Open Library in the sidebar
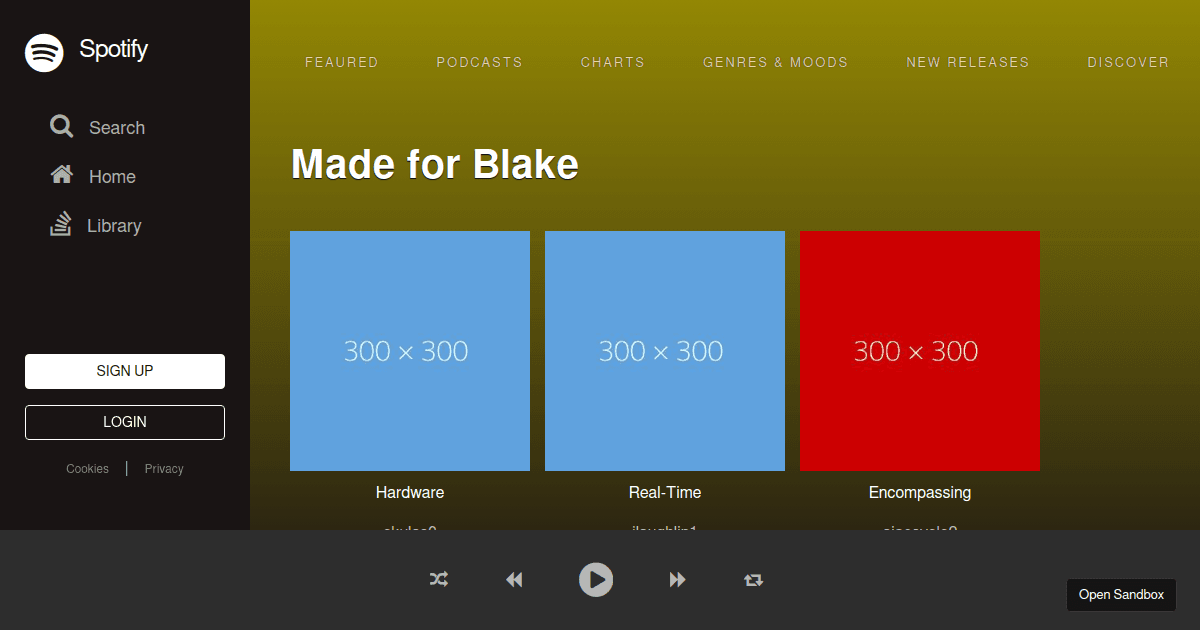 click(x=114, y=226)
